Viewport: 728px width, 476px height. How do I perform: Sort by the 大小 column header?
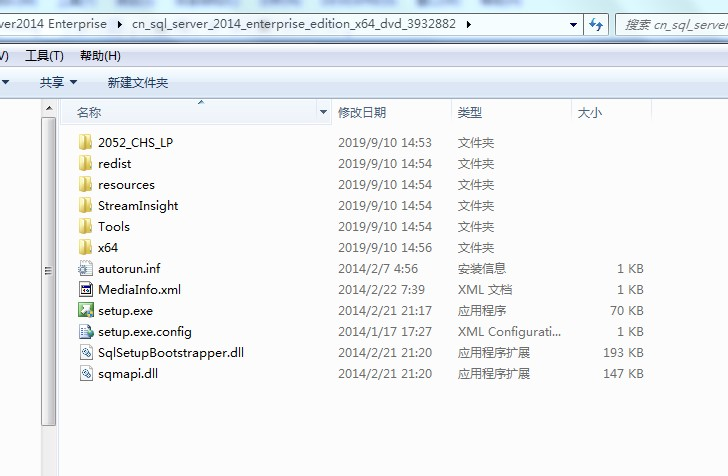point(611,112)
